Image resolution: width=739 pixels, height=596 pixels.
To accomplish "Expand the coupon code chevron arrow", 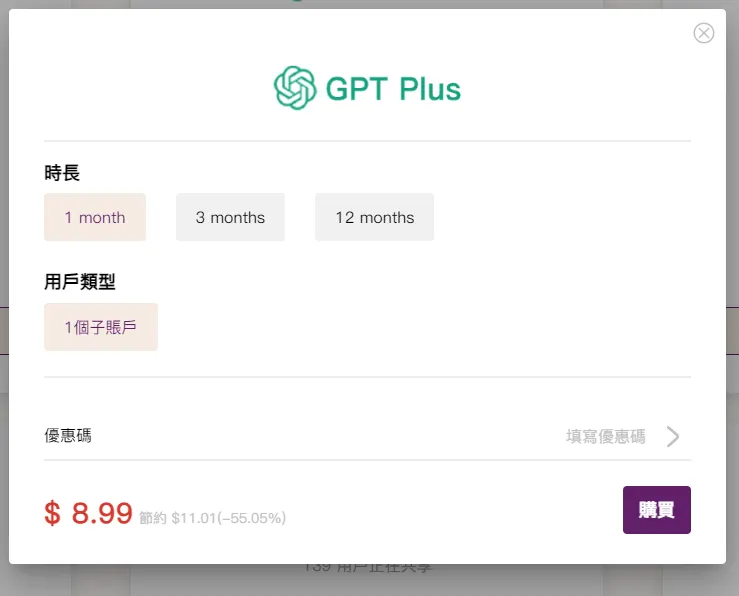I will click(673, 436).
